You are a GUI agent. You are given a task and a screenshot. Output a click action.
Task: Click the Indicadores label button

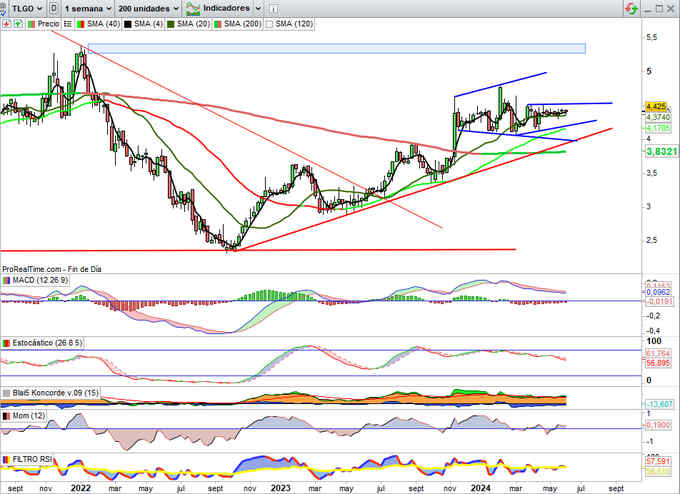click(226, 8)
